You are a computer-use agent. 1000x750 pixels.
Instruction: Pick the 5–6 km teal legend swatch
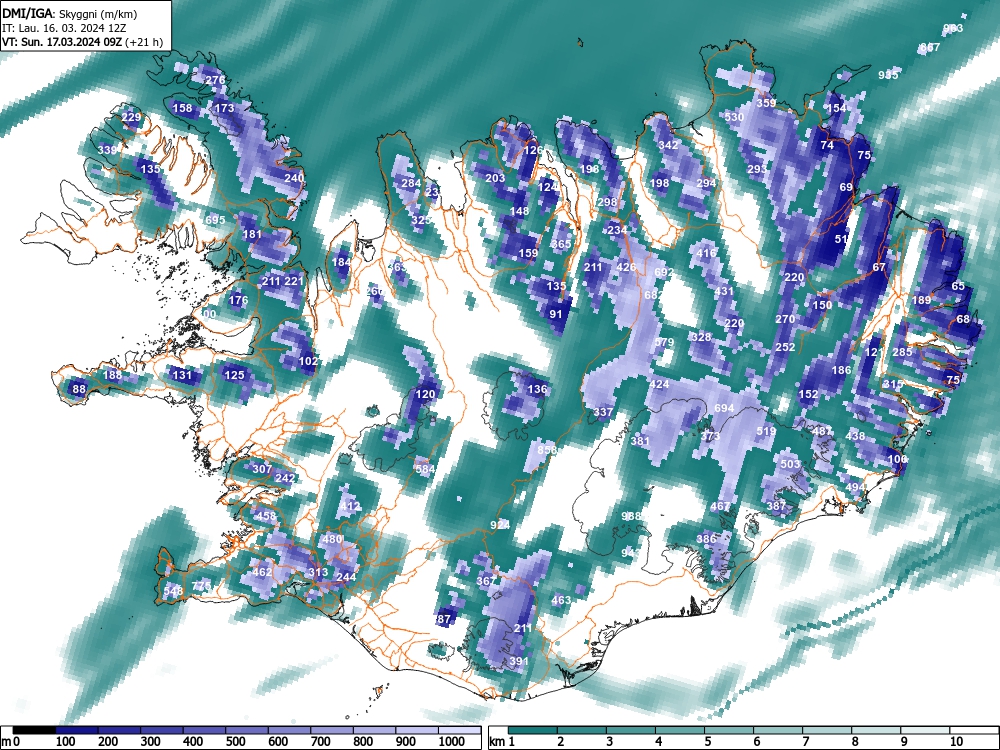coord(730,730)
